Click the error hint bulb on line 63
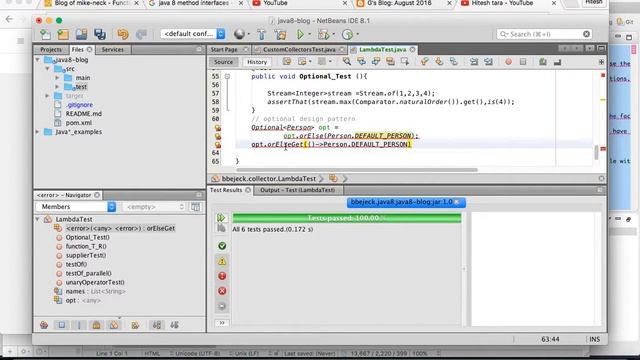The height and width of the screenshot is (360, 640). tap(218, 144)
